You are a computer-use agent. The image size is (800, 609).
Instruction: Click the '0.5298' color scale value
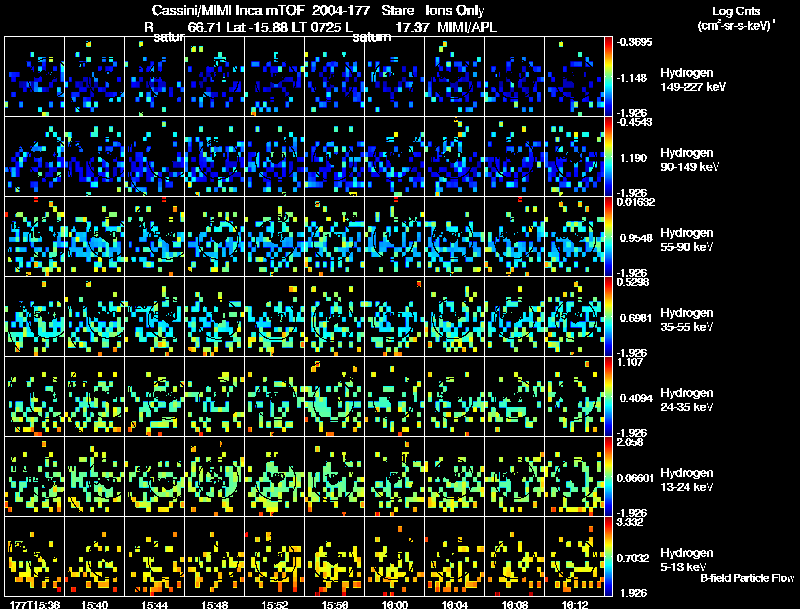click(x=633, y=282)
